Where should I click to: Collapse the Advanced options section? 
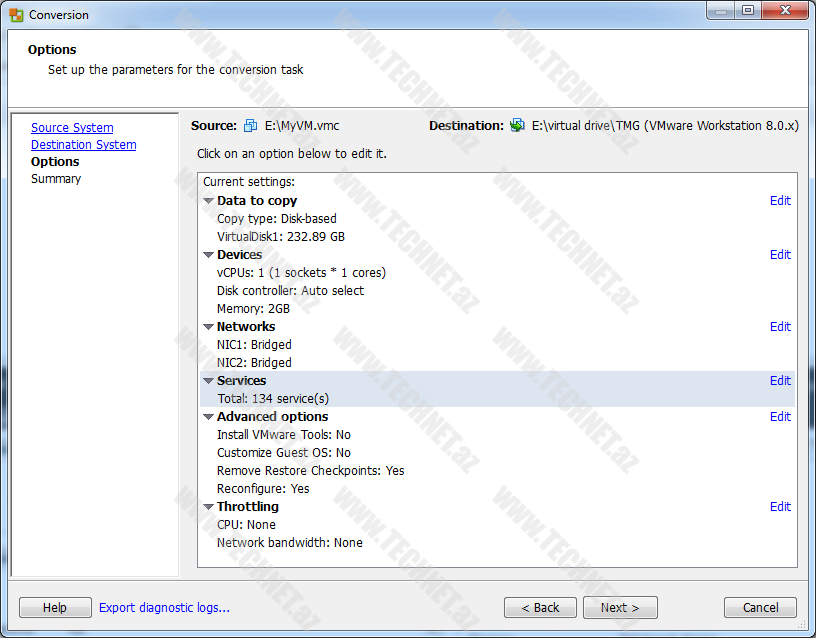tap(209, 417)
